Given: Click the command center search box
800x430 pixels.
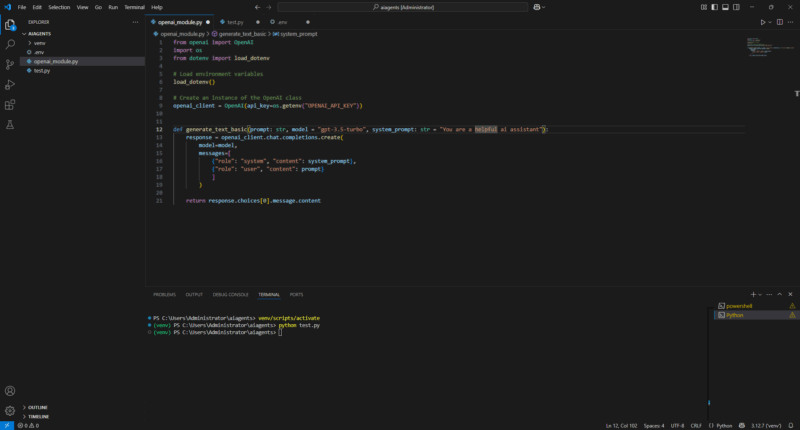Looking at the screenshot, I should tap(403, 7).
